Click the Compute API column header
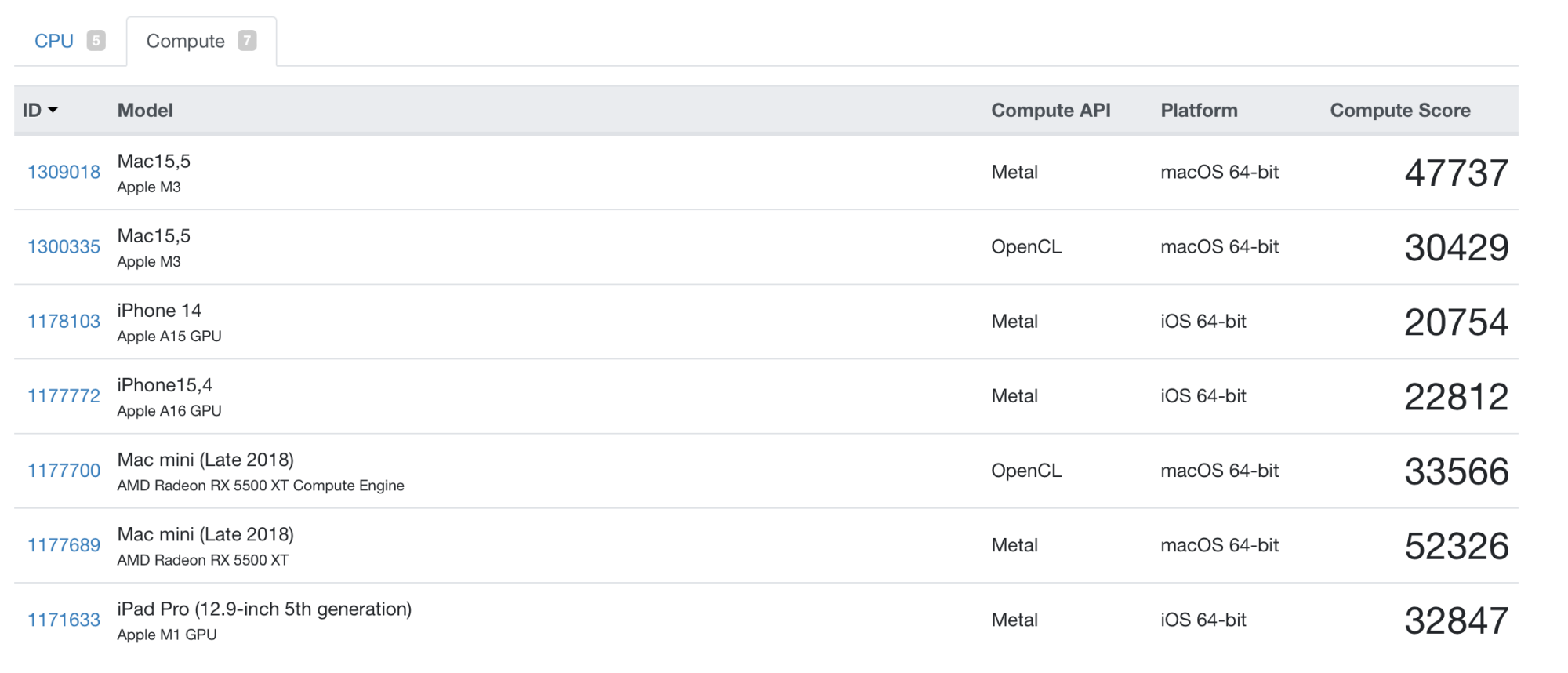The image size is (1568, 673). click(1051, 111)
